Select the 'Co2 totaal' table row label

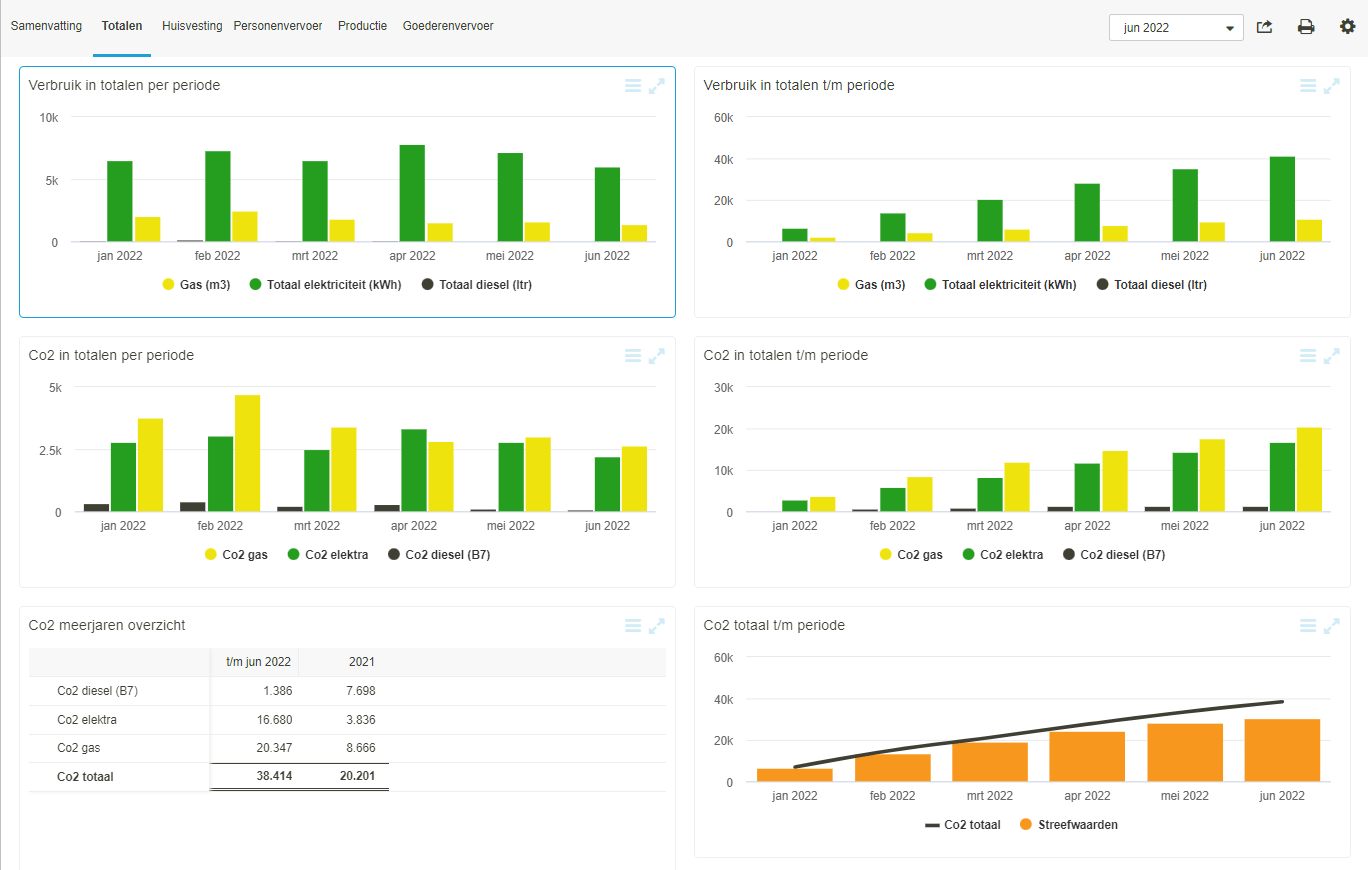click(x=85, y=776)
